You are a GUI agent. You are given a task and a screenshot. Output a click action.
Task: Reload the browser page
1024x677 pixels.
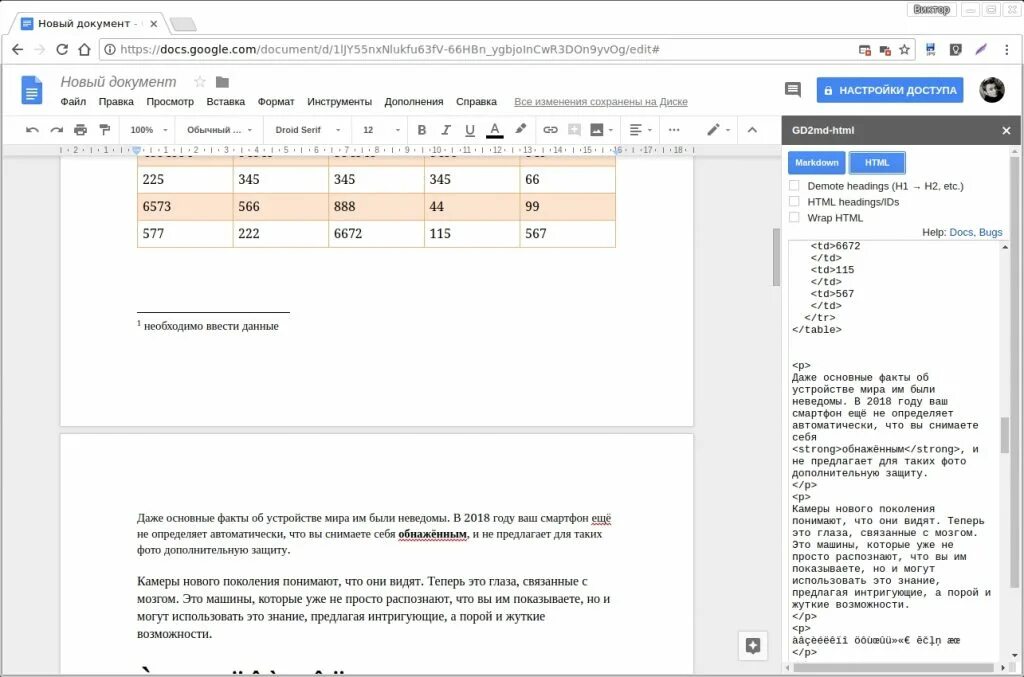62,50
